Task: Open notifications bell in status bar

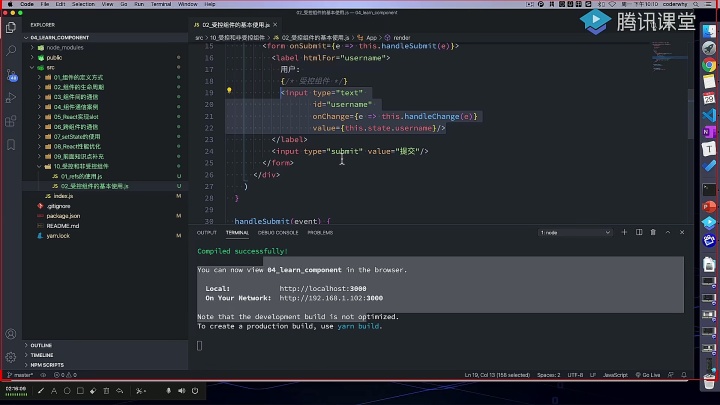Action: [x=684, y=375]
